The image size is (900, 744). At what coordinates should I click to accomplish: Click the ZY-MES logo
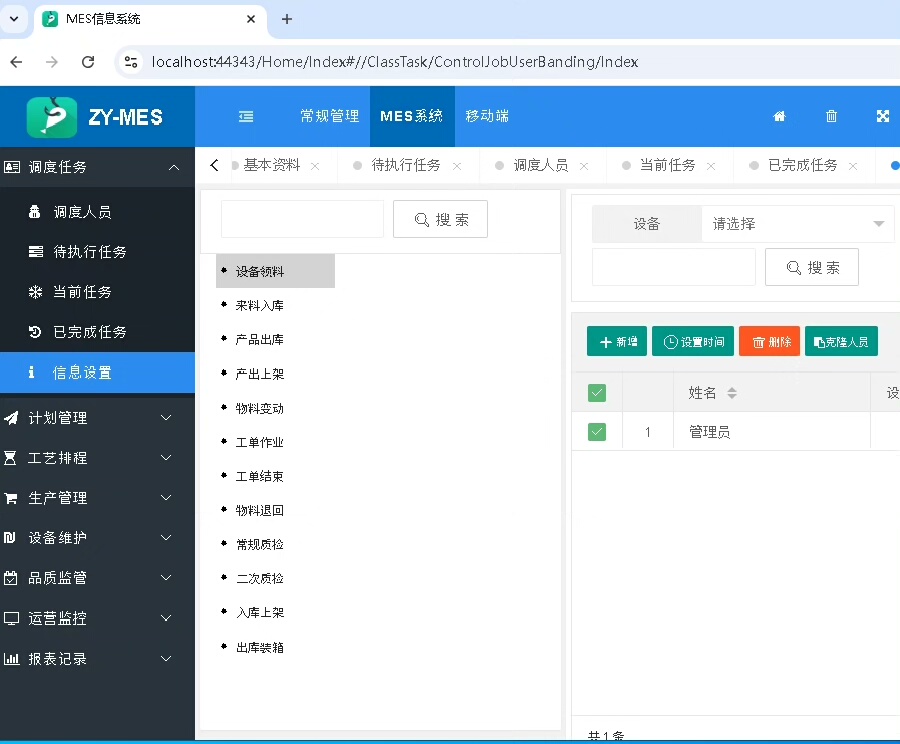(x=96, y=117)
